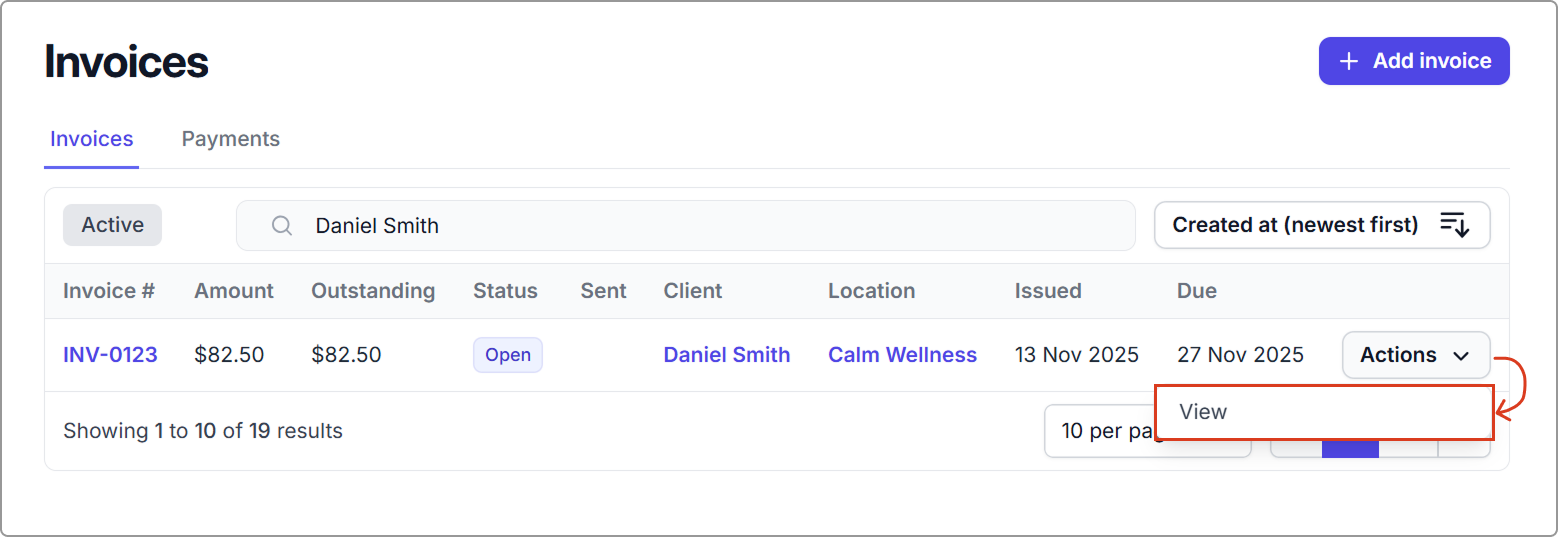Open the 10 per page selector

pos(1100,431)
